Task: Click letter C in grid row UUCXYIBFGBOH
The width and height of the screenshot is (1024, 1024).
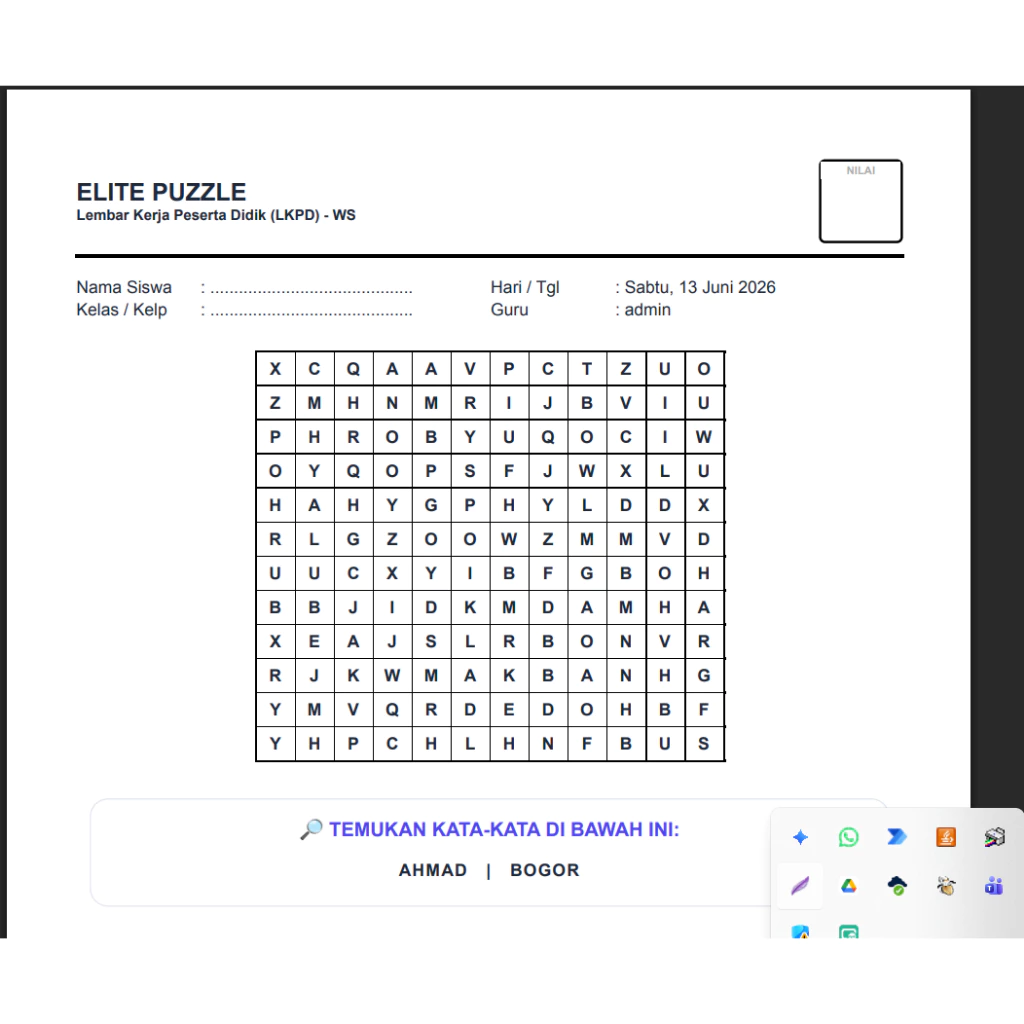Action: coord(353,573)
